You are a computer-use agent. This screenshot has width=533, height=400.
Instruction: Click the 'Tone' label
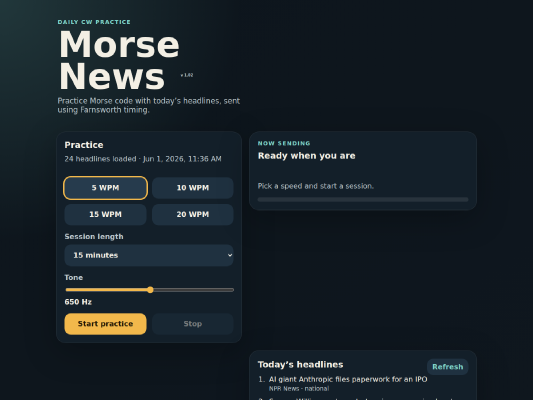click(x=74, y=278)
